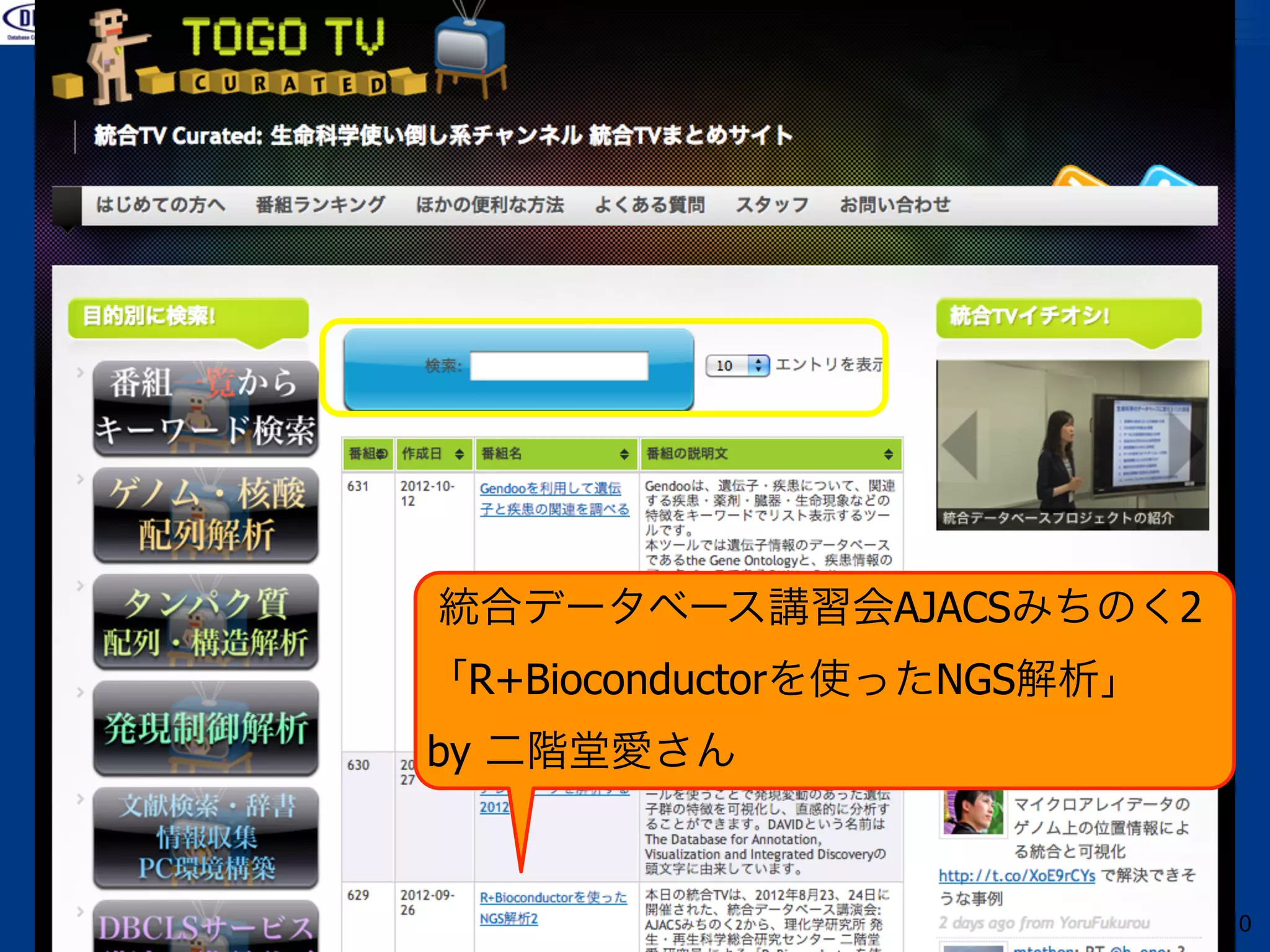Select 番組一覧からキーワード検索 sidebar button
1270x952 pixels.
click(x=205, y=408)
